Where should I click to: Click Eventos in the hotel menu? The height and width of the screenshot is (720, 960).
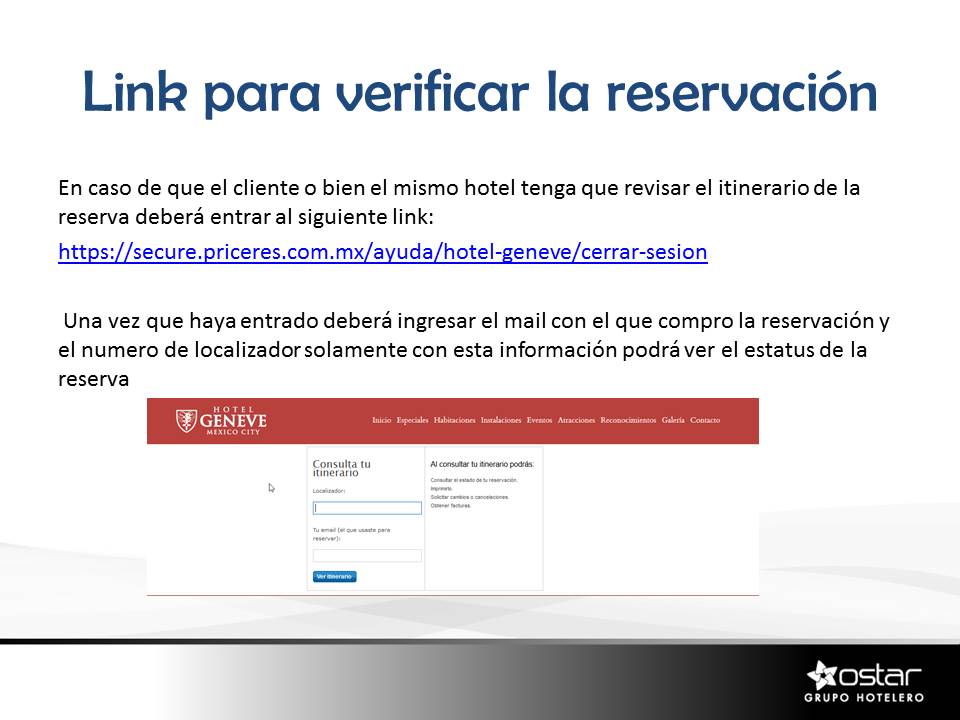(x=539, y=420)
